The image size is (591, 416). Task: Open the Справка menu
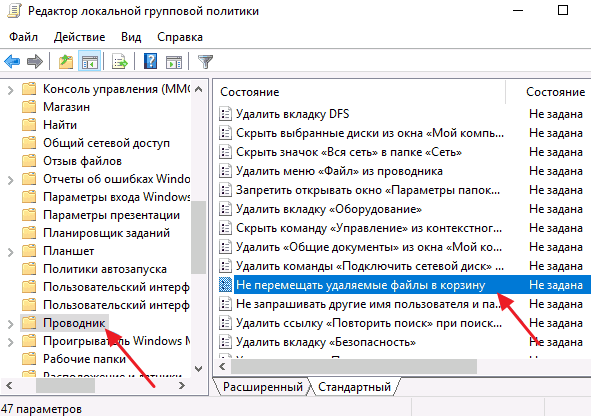(180, 37)
